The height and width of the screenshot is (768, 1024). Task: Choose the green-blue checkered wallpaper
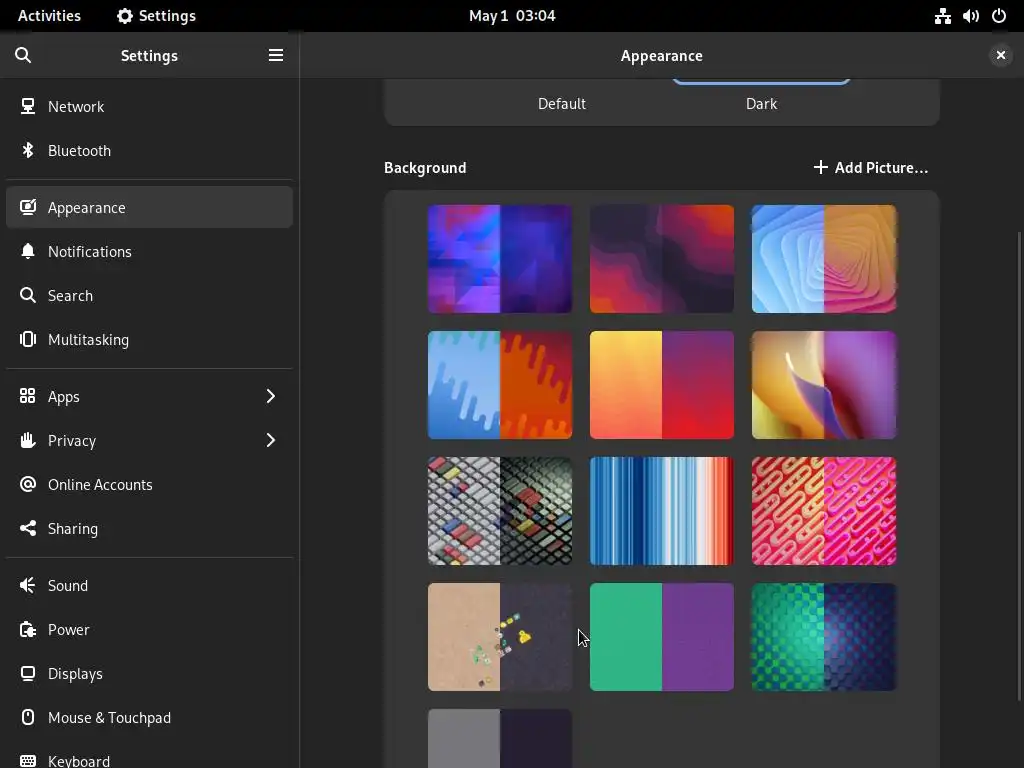click(x=824, y=637)
